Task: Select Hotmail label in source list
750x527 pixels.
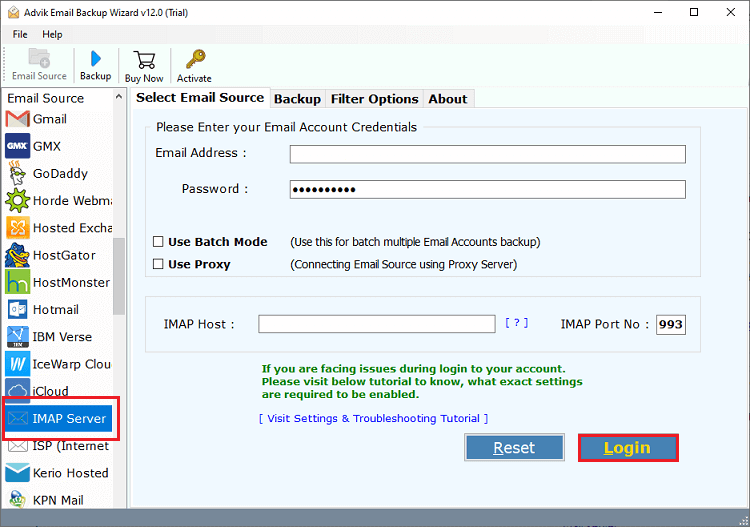Action: point(55,310)
